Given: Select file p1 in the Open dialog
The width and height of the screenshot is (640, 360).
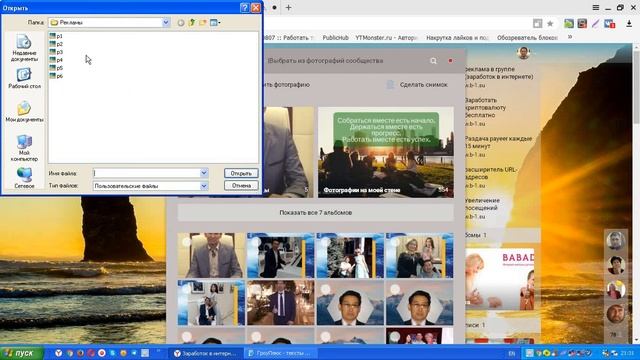Looking at the screenshot, I should 56,36.
